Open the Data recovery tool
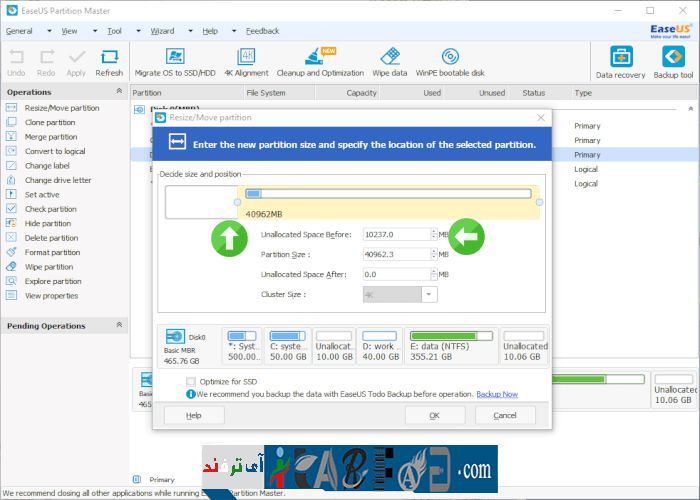700x500 pixels. click(620, 60)
